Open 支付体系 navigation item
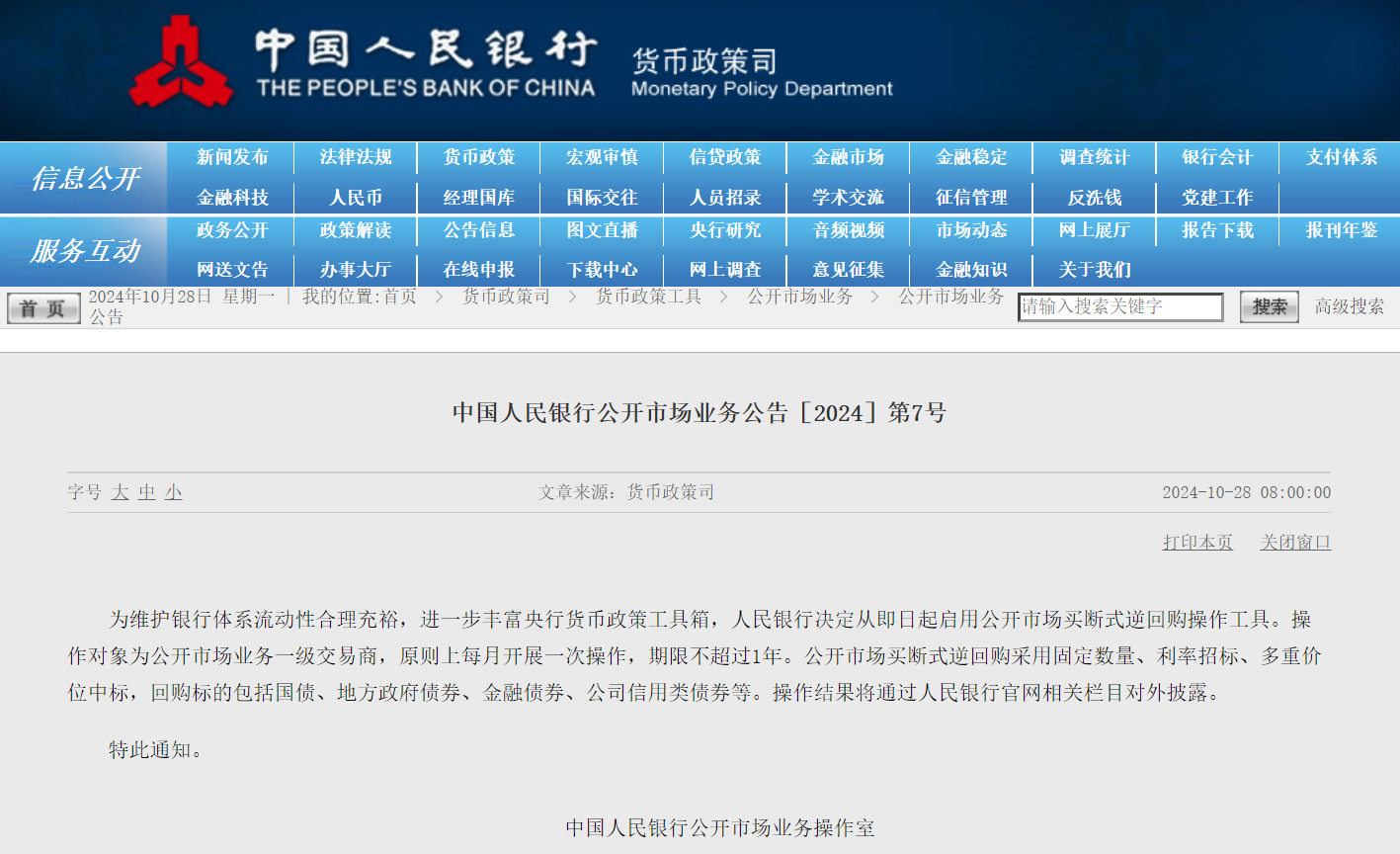 (1341, 157)
